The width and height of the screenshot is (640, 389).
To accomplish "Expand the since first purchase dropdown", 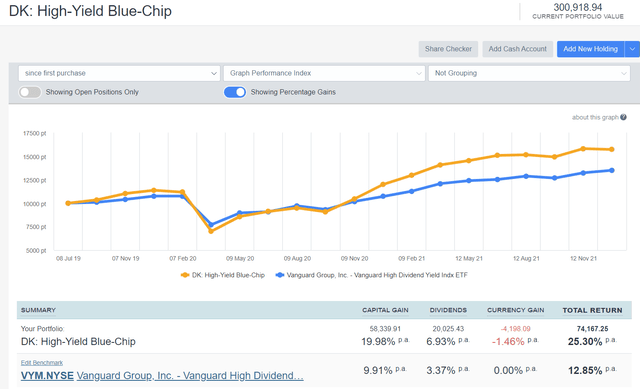I will pyautogui.click(x=119, y=73).
